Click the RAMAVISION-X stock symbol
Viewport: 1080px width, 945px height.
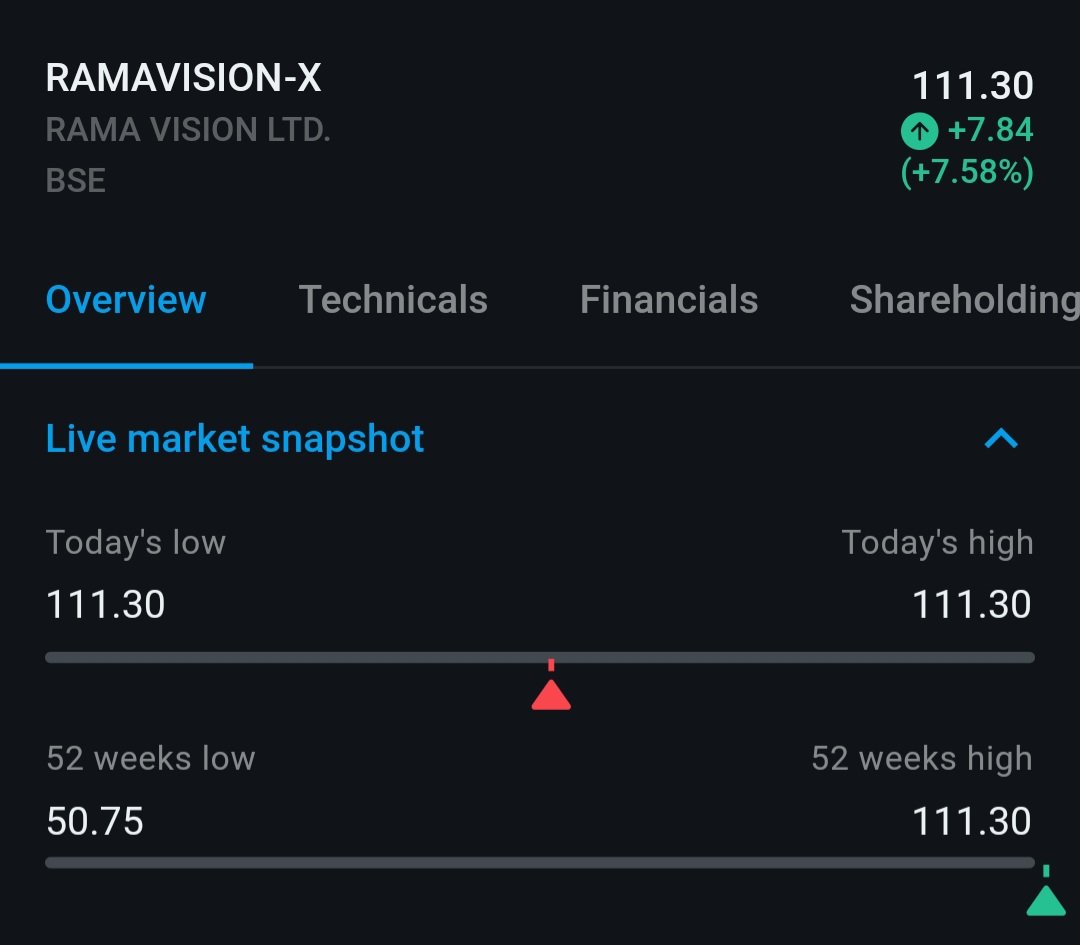click(x=183, y=77)
